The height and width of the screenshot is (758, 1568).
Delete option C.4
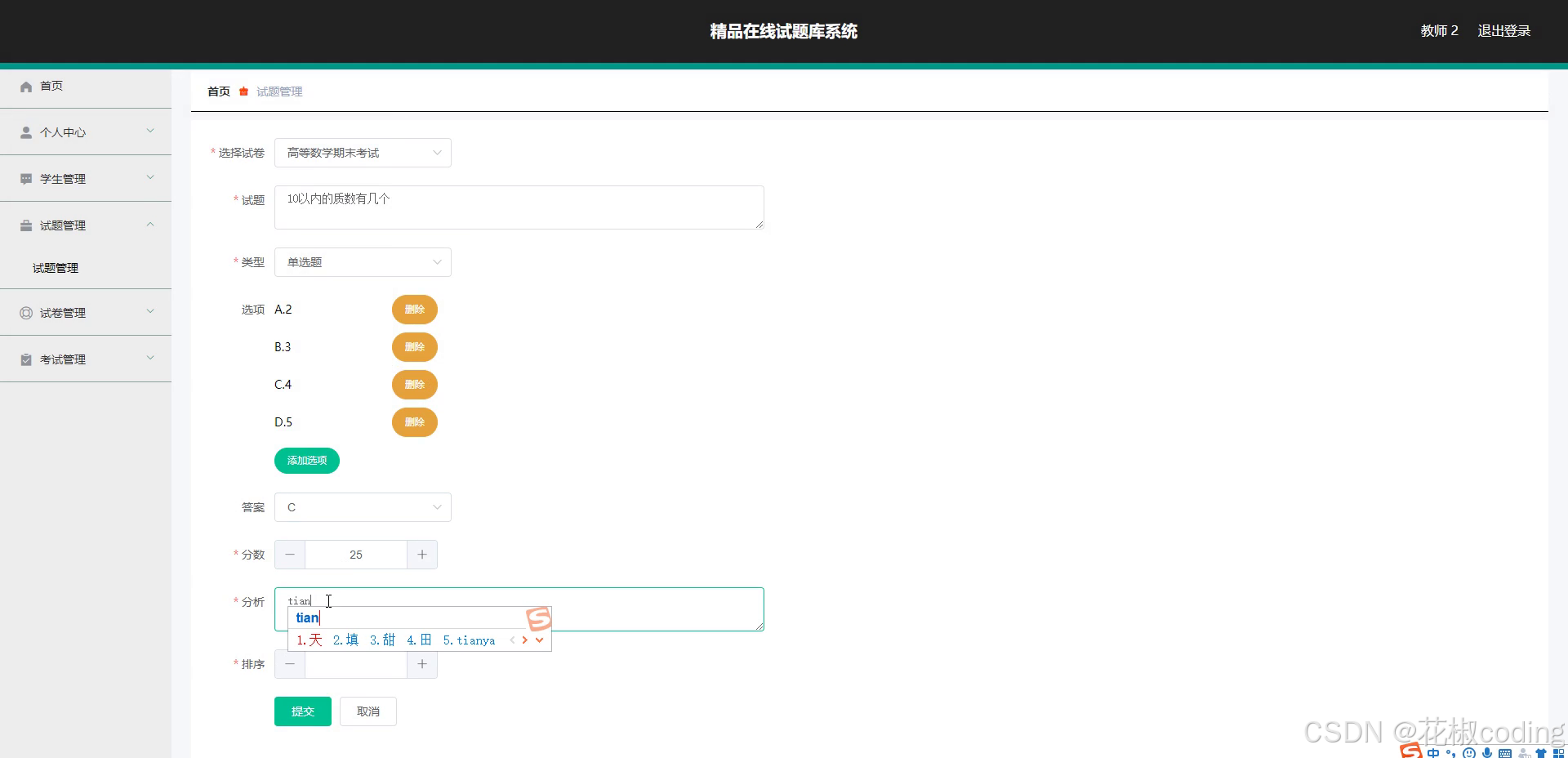click(x=415, y=385)
